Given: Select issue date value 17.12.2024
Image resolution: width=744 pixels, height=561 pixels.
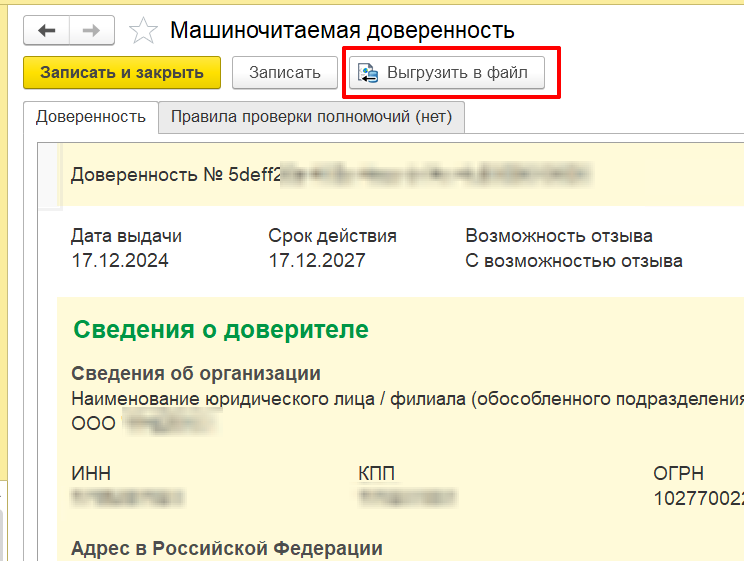Looking at the screenshot, I should [x=120, y=261].
